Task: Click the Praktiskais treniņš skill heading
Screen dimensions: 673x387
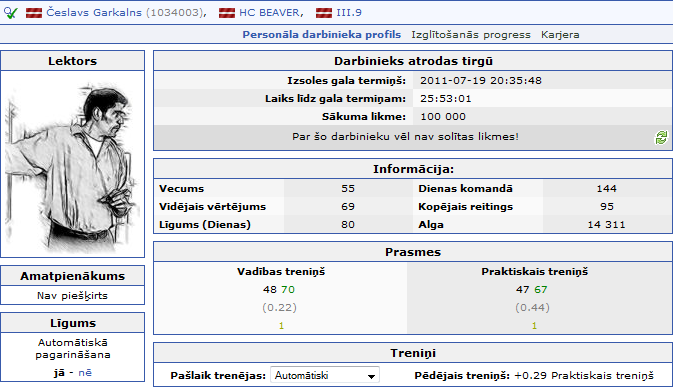Action: pyautogui.click(x=534, y=272)
